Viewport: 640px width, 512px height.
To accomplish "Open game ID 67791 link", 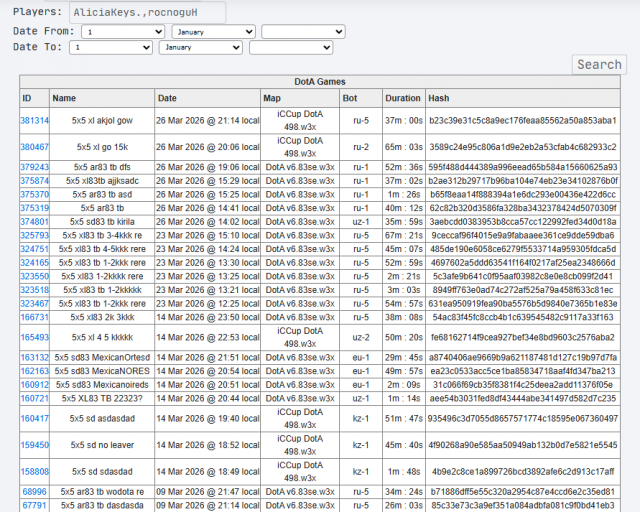I will (x=35, y=505).
